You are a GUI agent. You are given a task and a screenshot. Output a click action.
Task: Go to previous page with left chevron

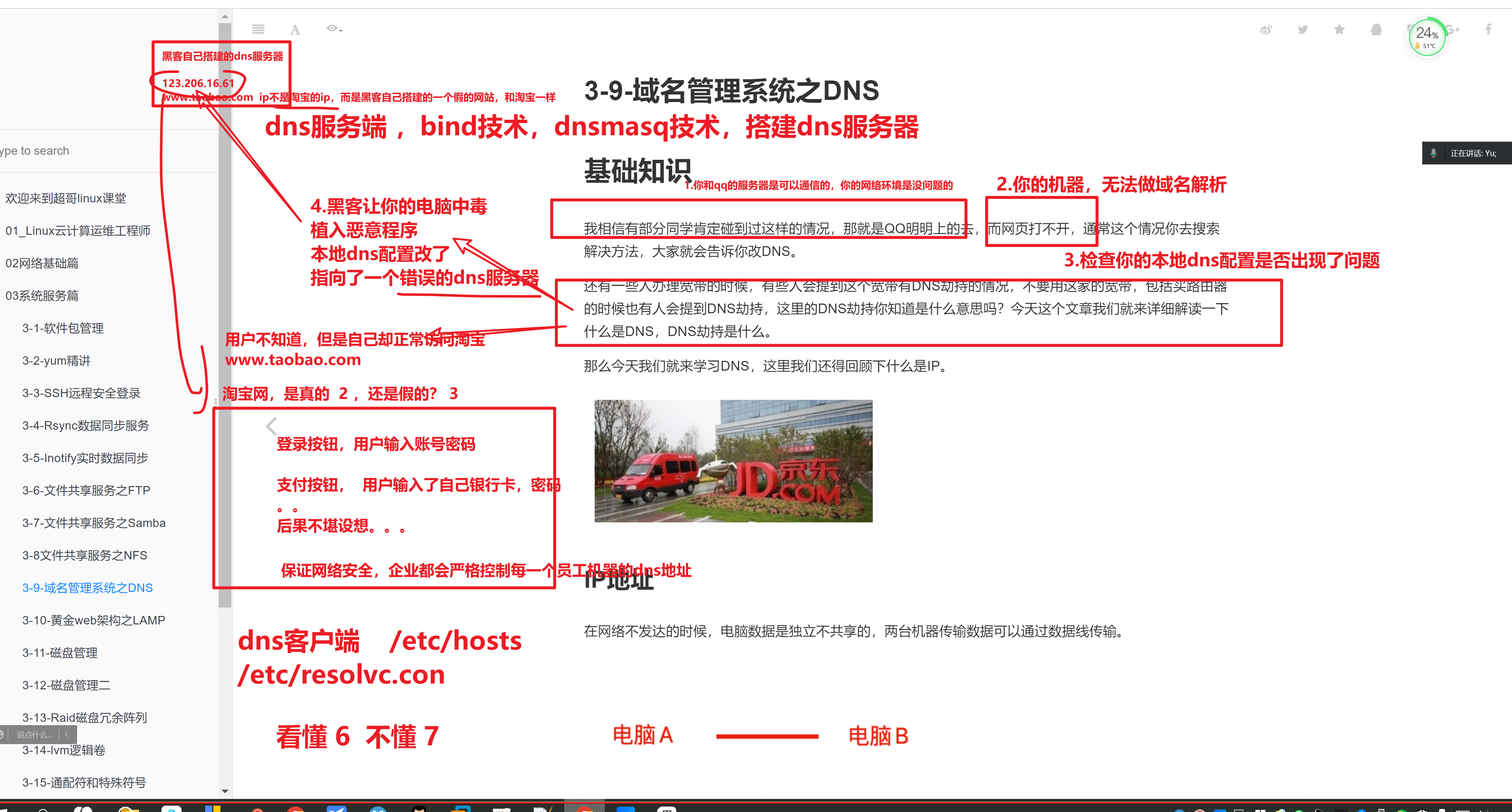click(271, 426)
